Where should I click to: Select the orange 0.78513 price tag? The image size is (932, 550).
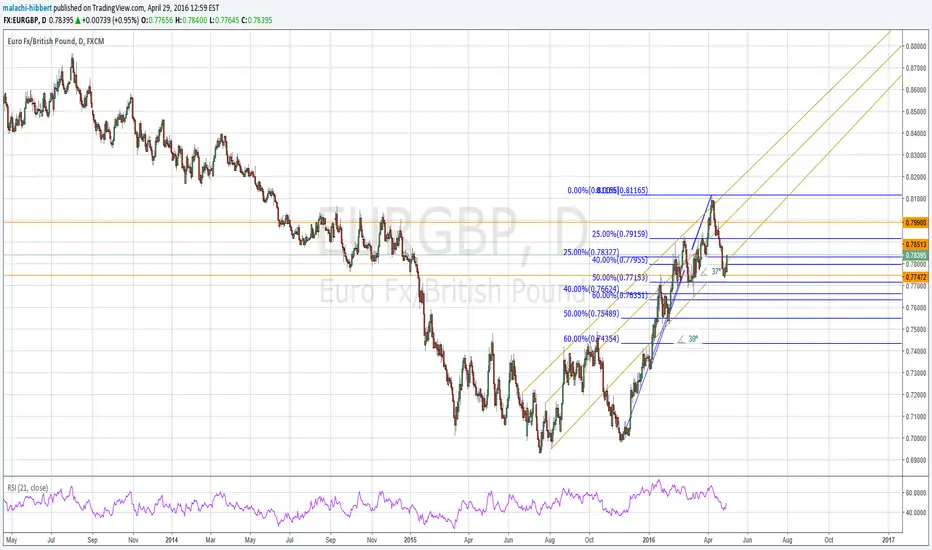915,244
